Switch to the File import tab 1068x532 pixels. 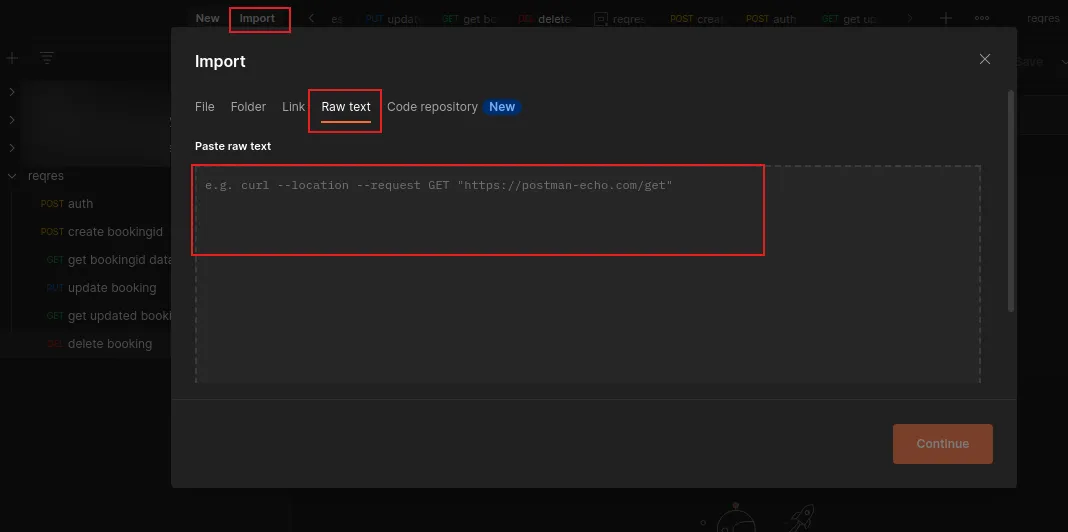[x=204, y=107]
